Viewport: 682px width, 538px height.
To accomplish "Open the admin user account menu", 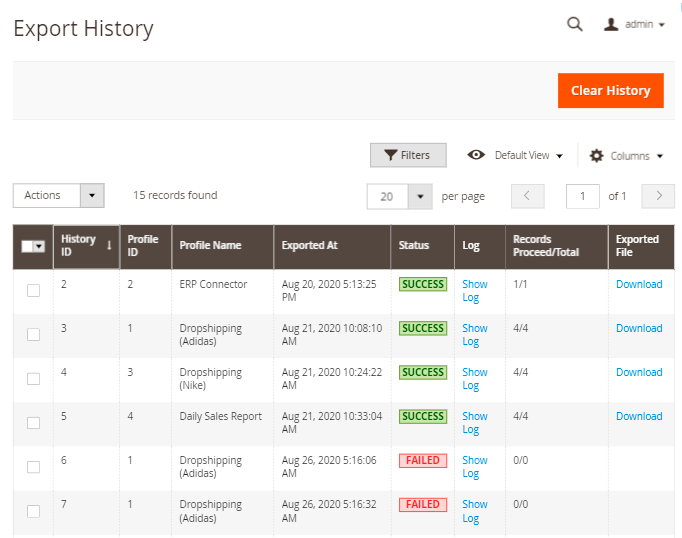I will pyautogui.click(x=636, y=25).
